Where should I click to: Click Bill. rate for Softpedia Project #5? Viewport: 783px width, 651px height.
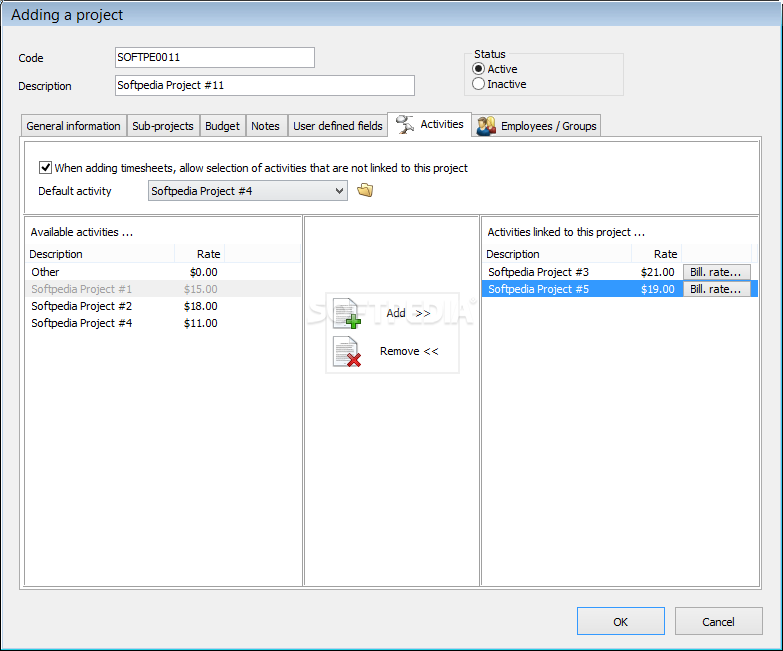[x=716, y=289]
